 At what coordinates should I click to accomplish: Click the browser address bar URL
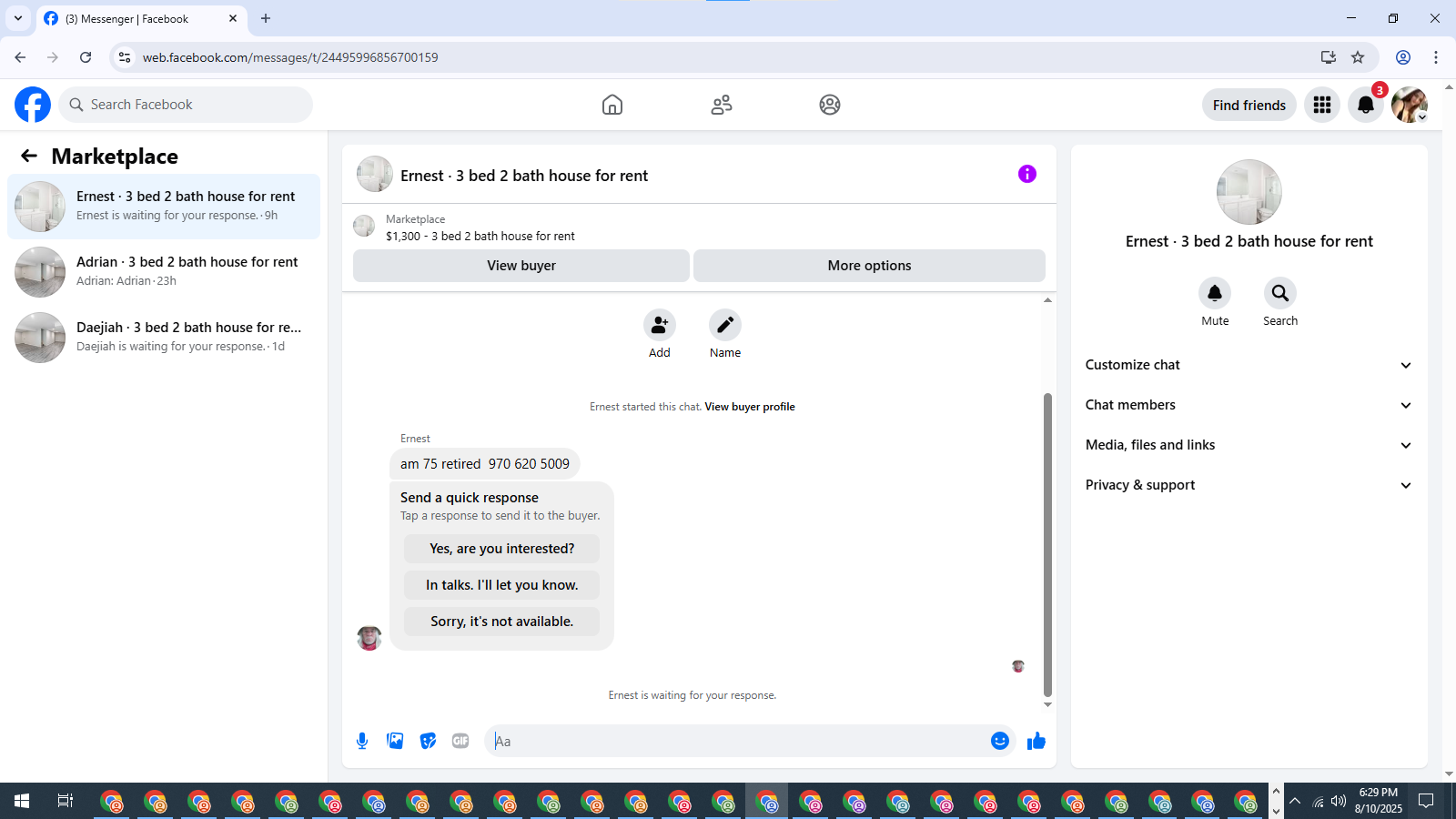click(x=290, y=57)
